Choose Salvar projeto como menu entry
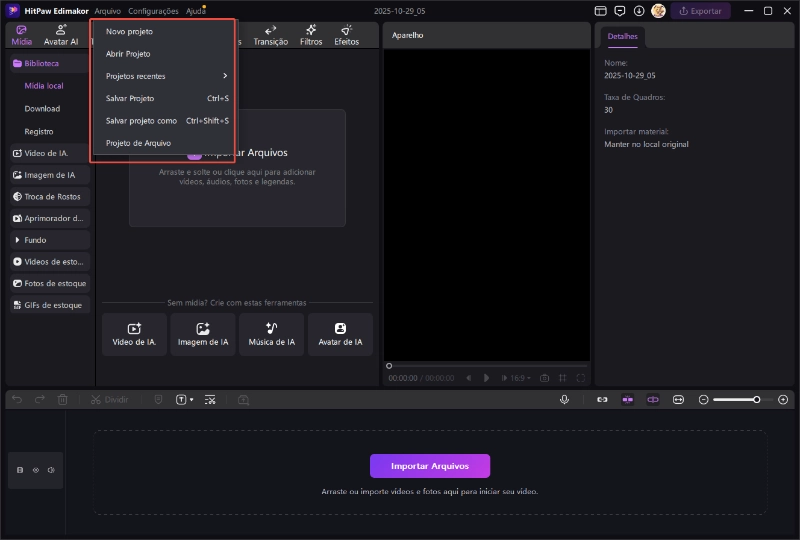Screen dimensions: 800x540 141,121
